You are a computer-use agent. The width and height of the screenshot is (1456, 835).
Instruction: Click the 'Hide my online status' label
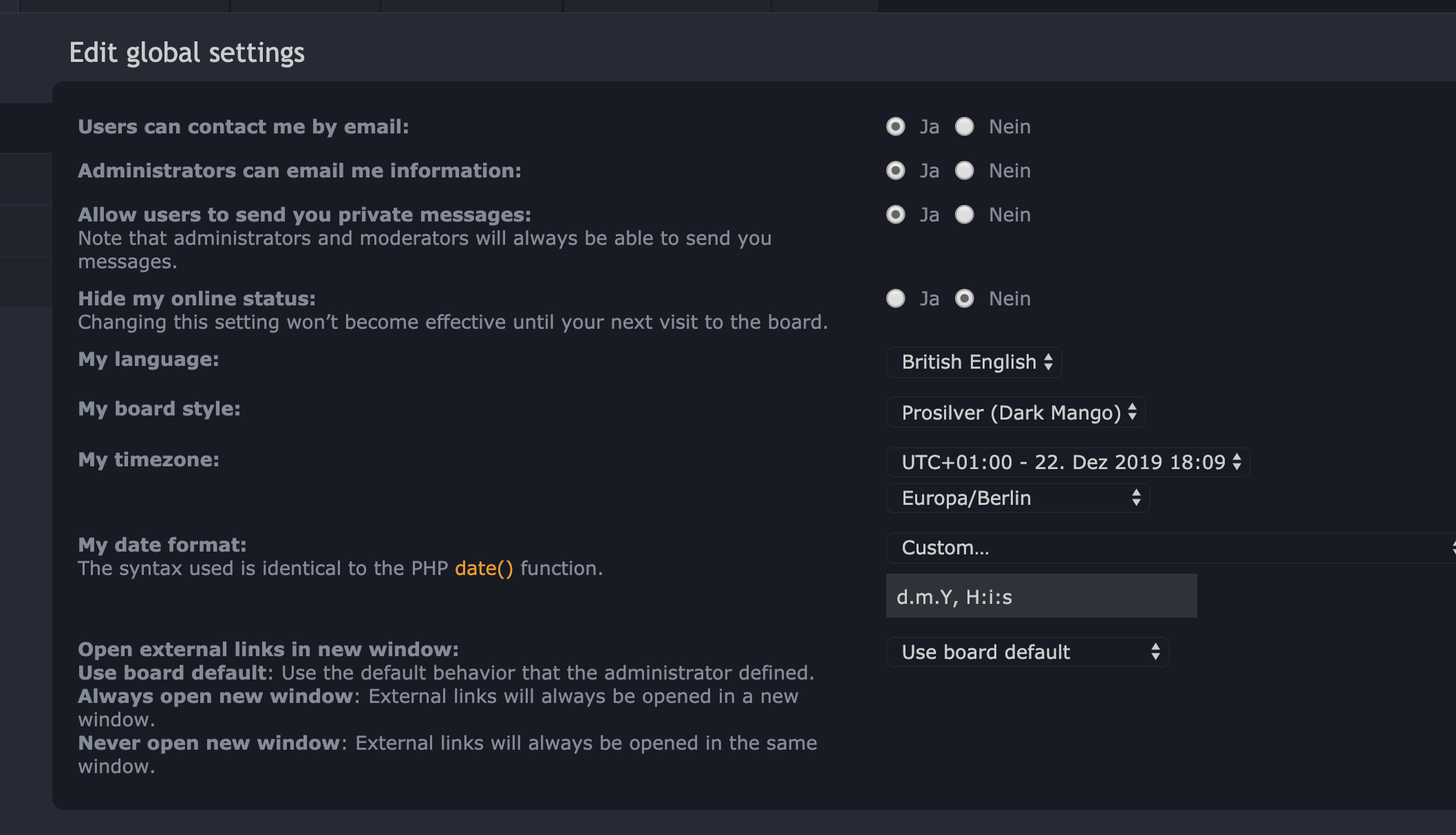[x=197, y=299]
